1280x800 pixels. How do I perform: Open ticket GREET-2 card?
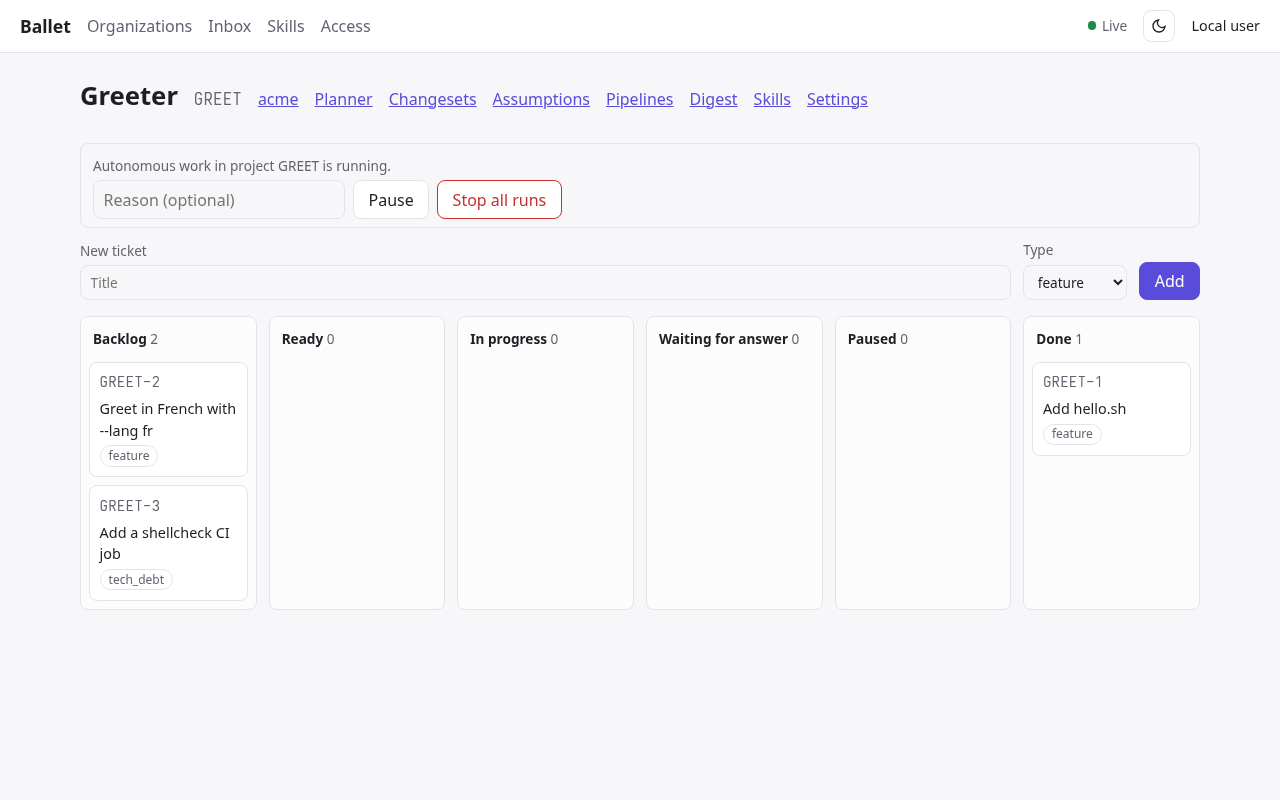coord(168,419)
